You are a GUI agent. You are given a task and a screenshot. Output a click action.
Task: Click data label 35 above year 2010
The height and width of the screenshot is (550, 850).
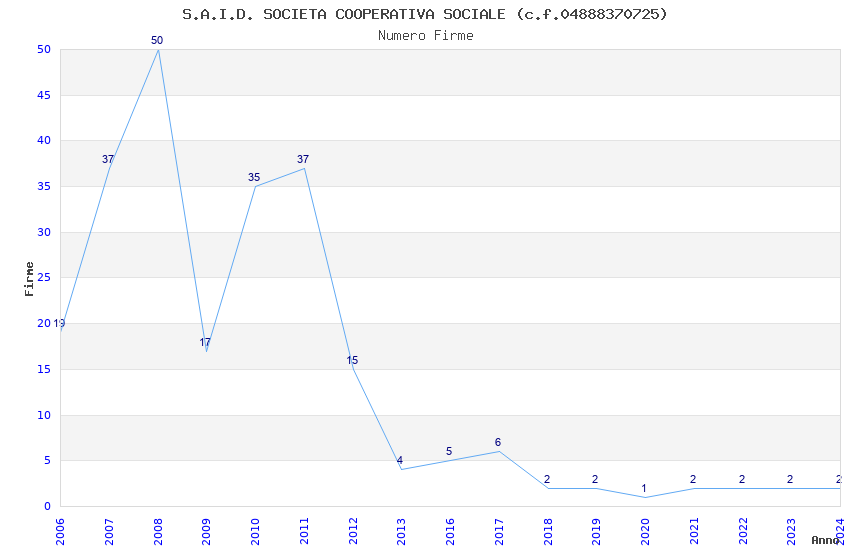254,177
